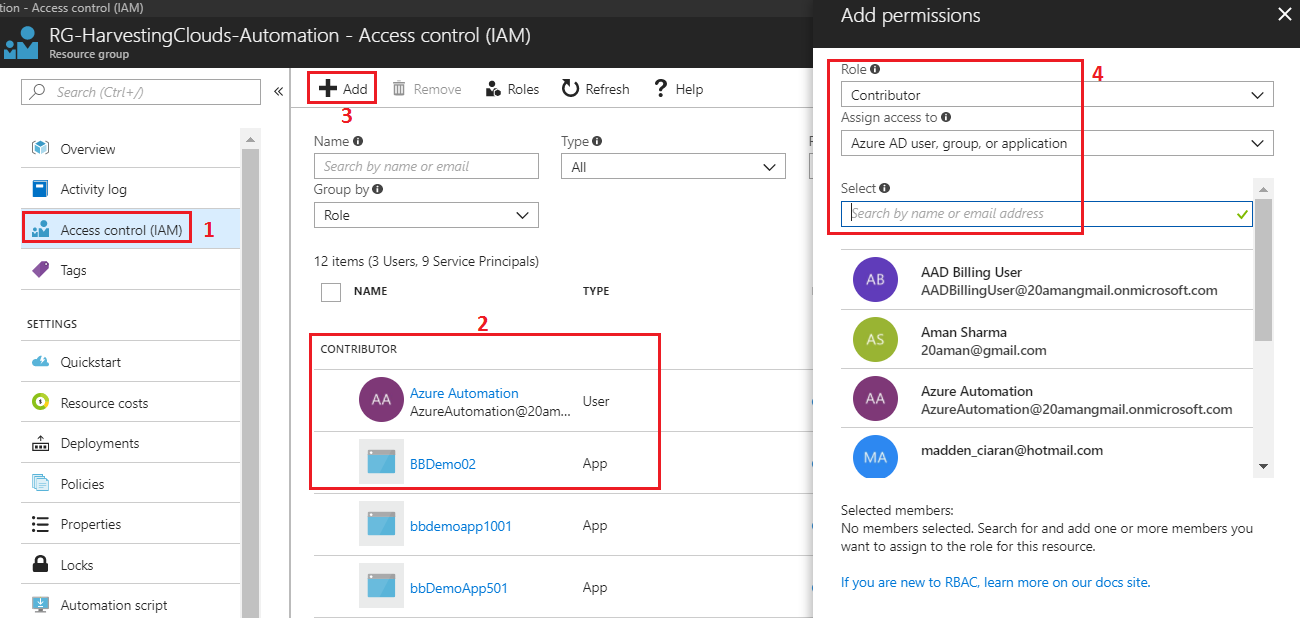Open the Assign access to dropdown
Viewport: 1300px width, 618px height.
[x=1057, y=143]
